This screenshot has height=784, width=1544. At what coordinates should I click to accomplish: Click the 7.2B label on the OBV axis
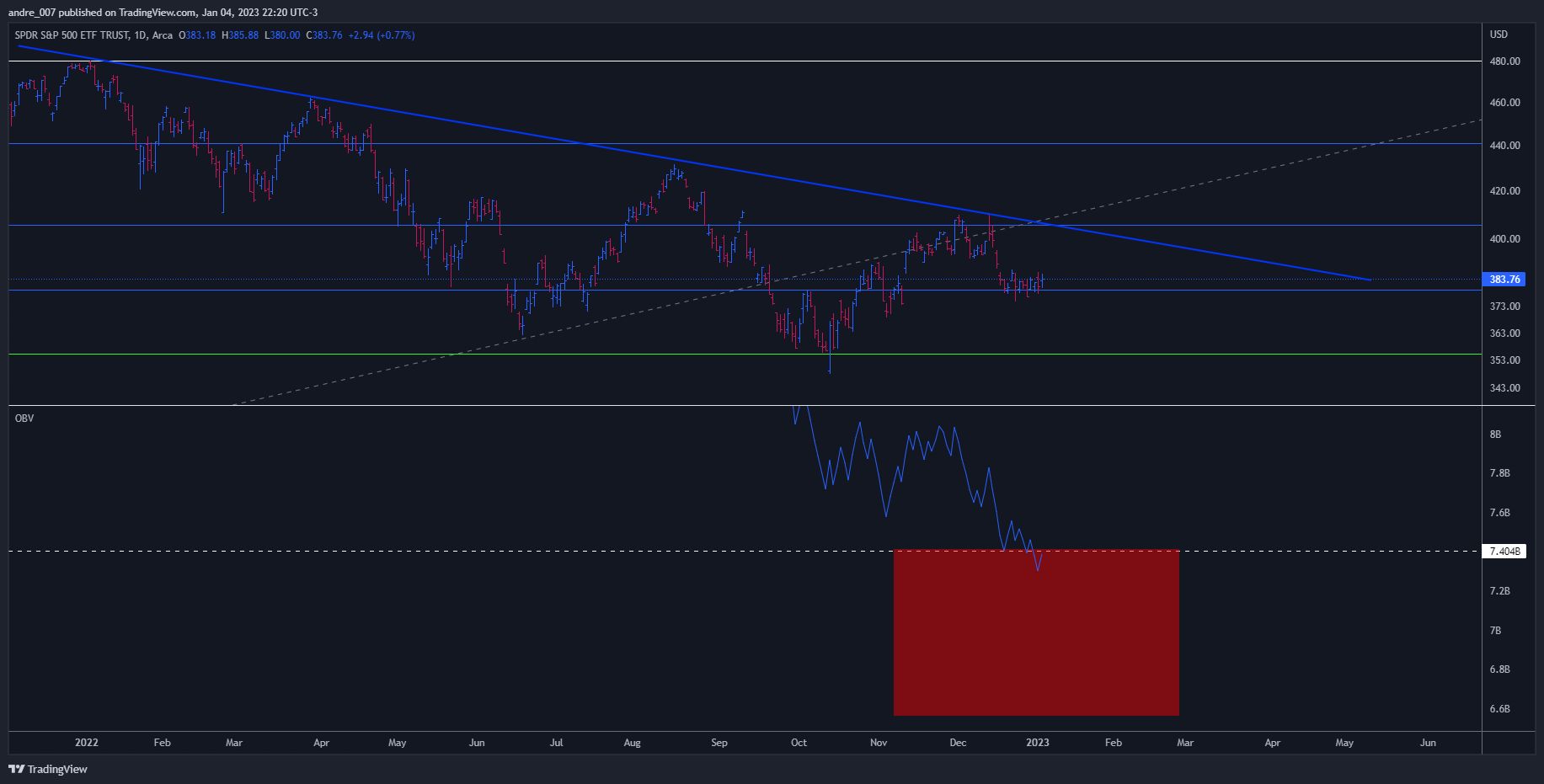coord(1499,591)
